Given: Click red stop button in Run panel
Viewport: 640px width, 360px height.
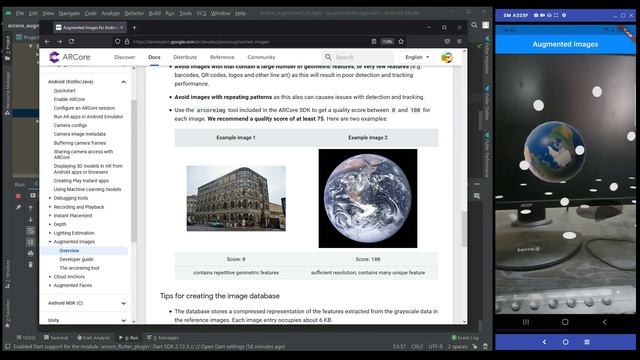Looking at the screenshot, I should (x=18, y=196).
